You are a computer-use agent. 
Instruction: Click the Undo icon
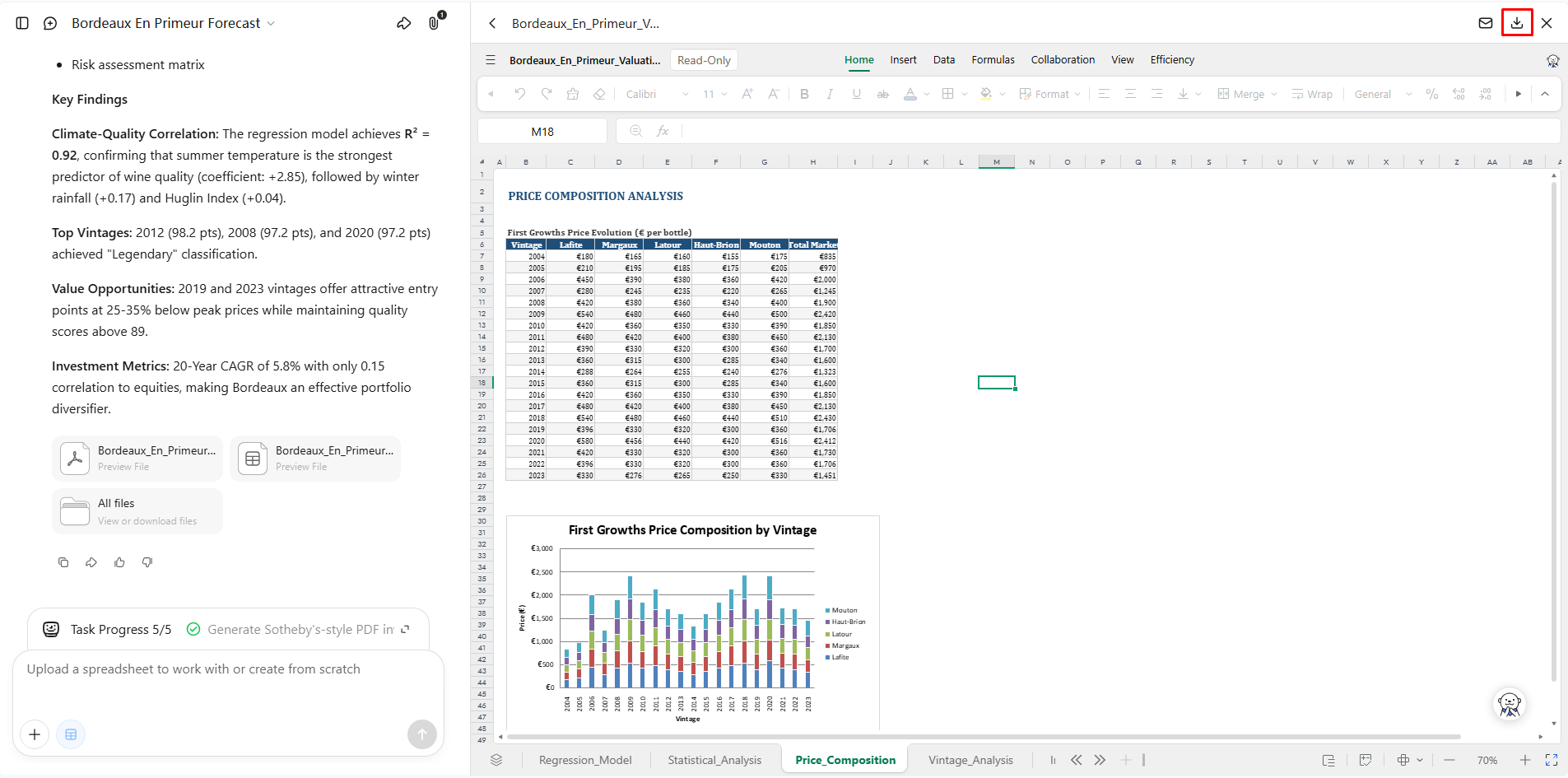(519, 94)
